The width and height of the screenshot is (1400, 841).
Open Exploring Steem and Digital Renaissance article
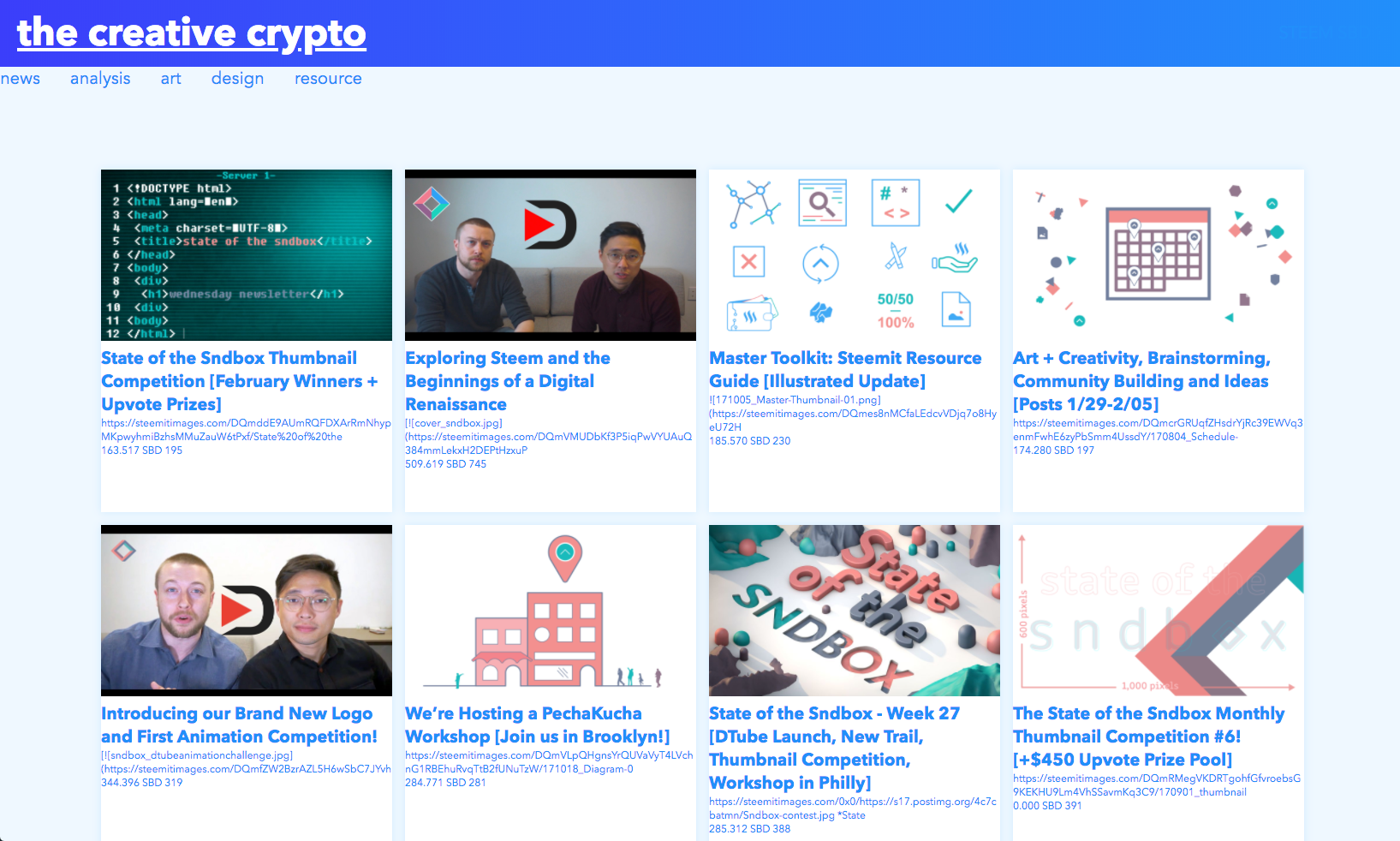tap(508, 381)
